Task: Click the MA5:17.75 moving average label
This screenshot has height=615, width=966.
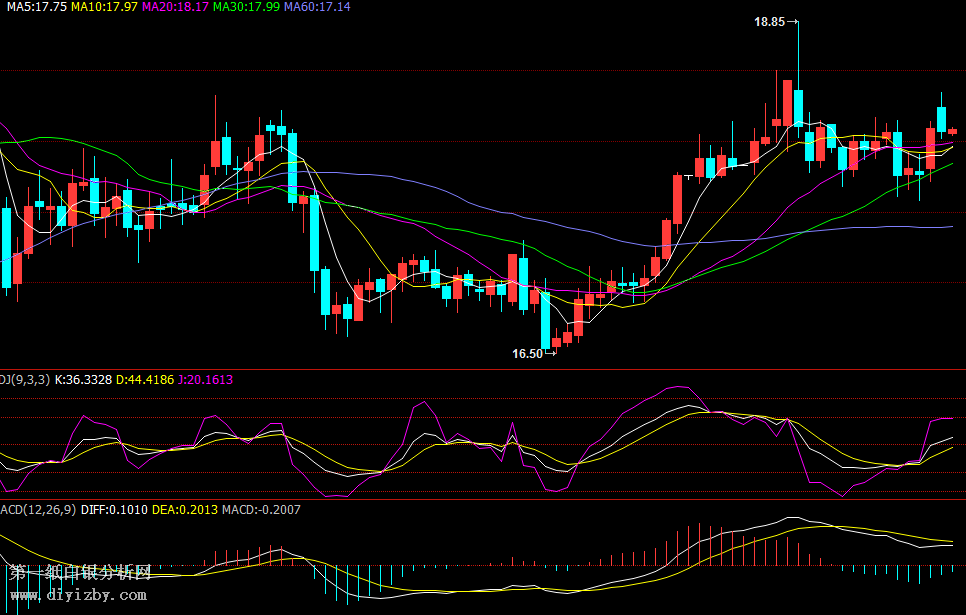Action: 33,7
